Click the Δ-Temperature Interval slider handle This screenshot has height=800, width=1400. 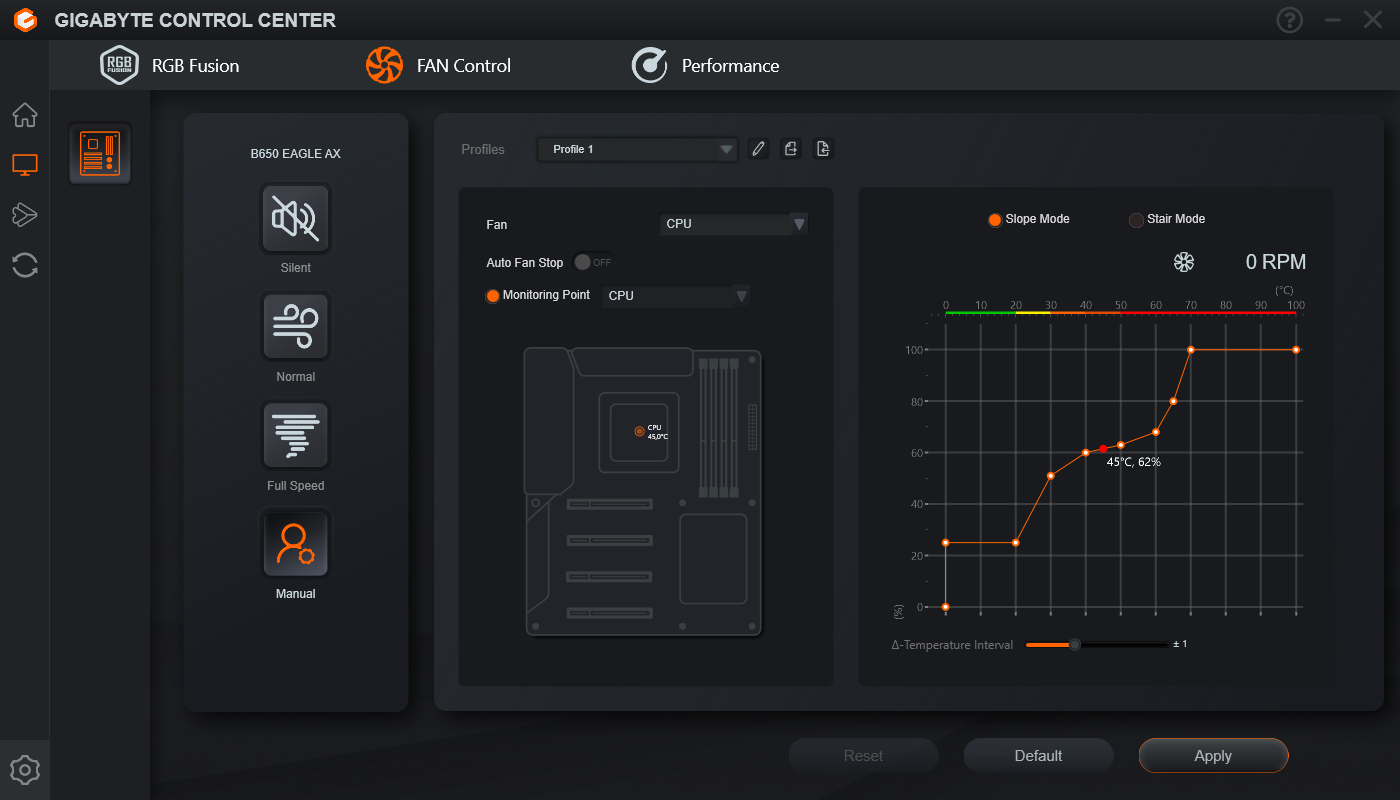click(x=1075, y=645)
